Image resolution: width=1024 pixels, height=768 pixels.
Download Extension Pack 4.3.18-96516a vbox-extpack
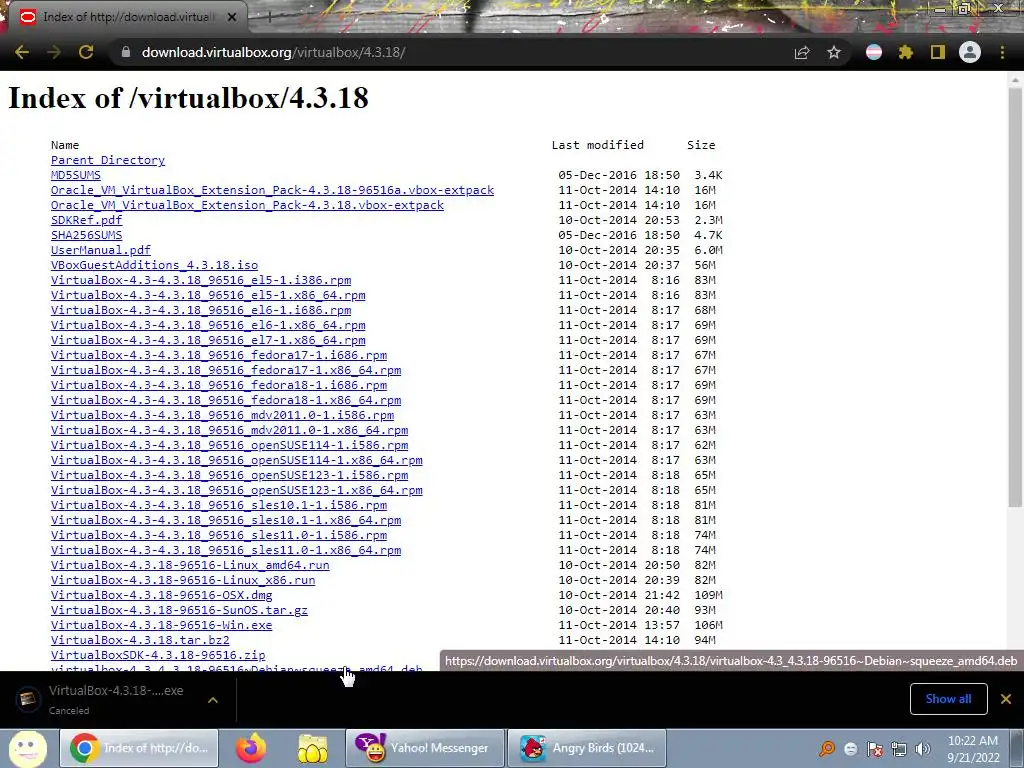272,190
